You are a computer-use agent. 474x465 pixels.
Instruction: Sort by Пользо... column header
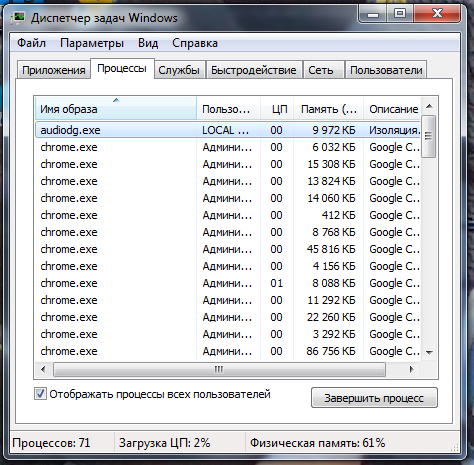click(228, 109)
